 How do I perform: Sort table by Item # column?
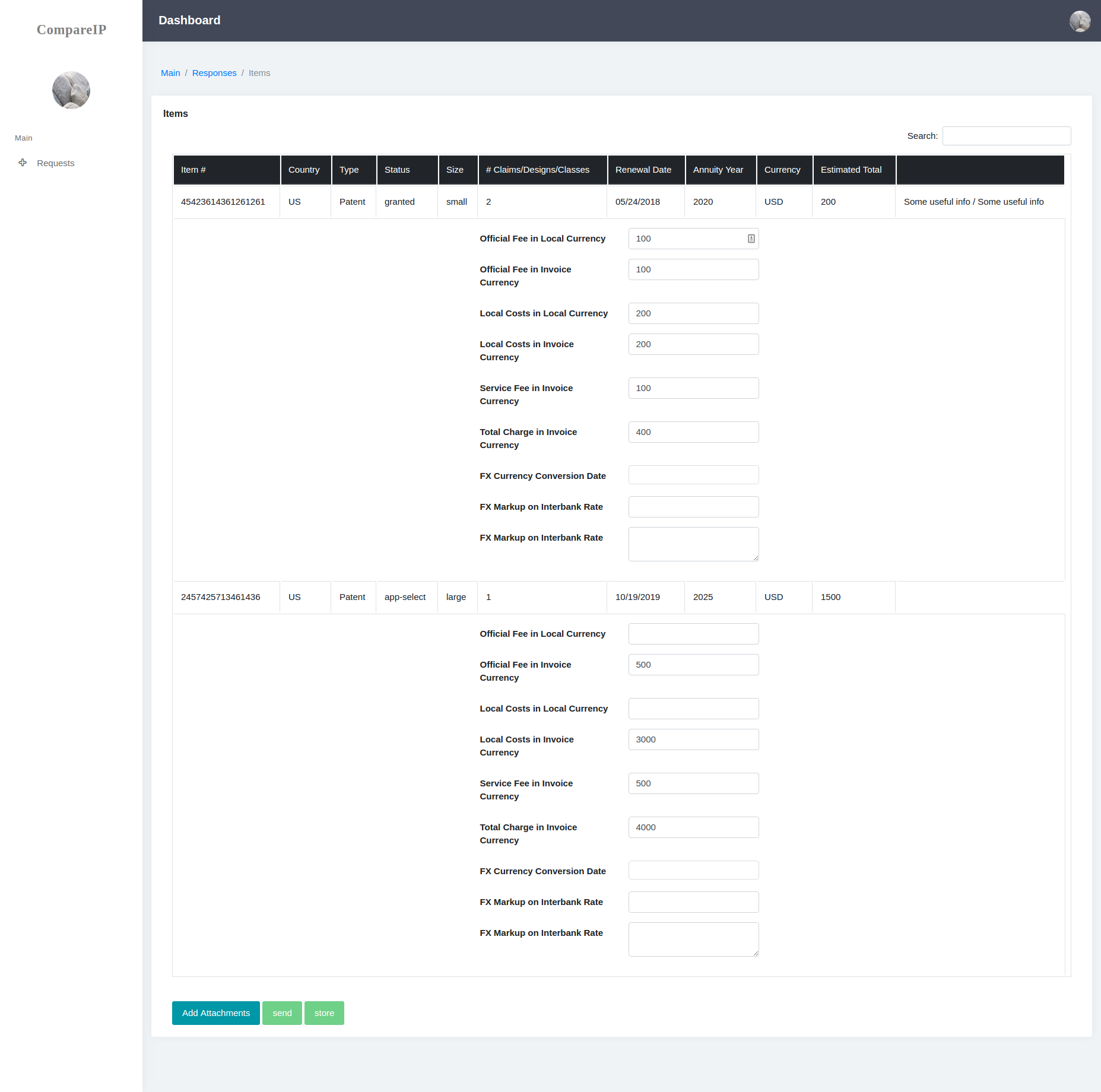[x=226, y=170]
